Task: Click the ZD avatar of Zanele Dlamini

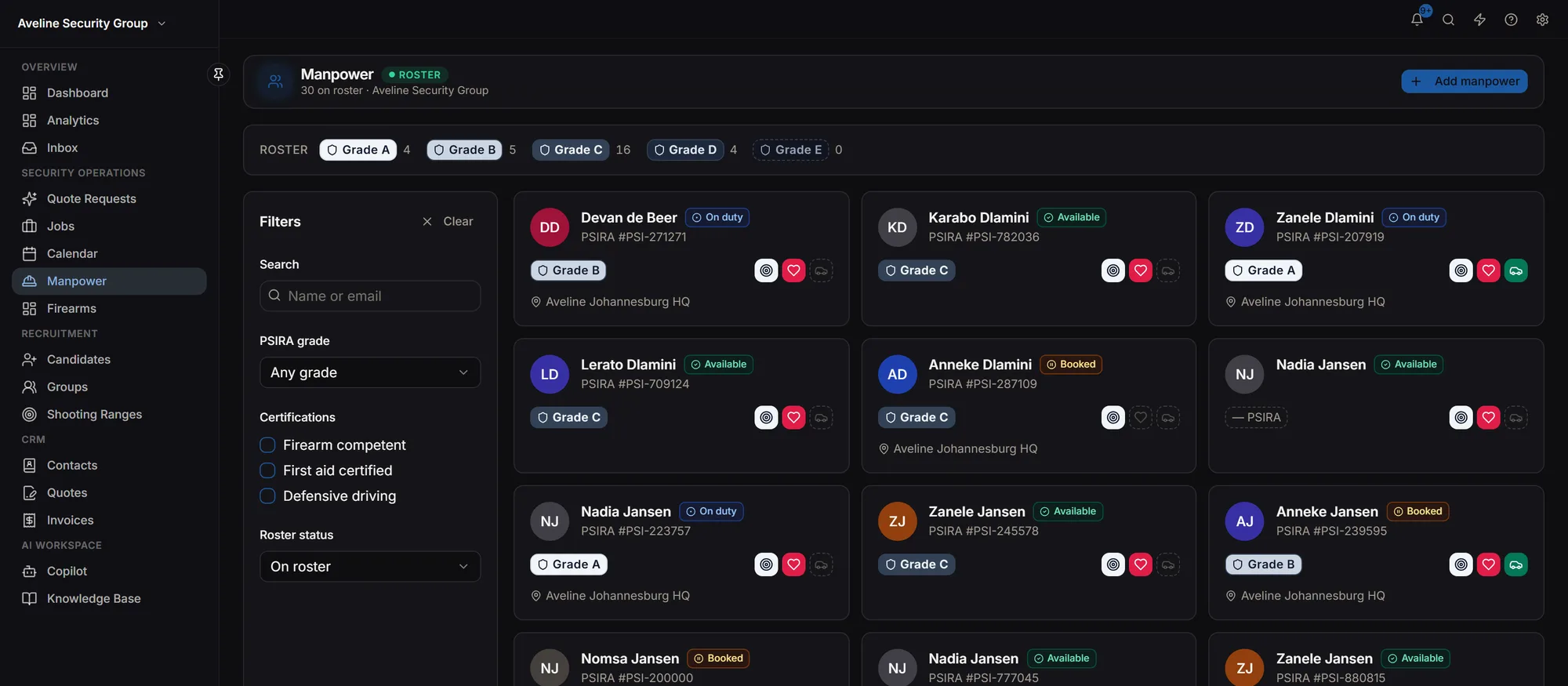Action: point(1244,227)
